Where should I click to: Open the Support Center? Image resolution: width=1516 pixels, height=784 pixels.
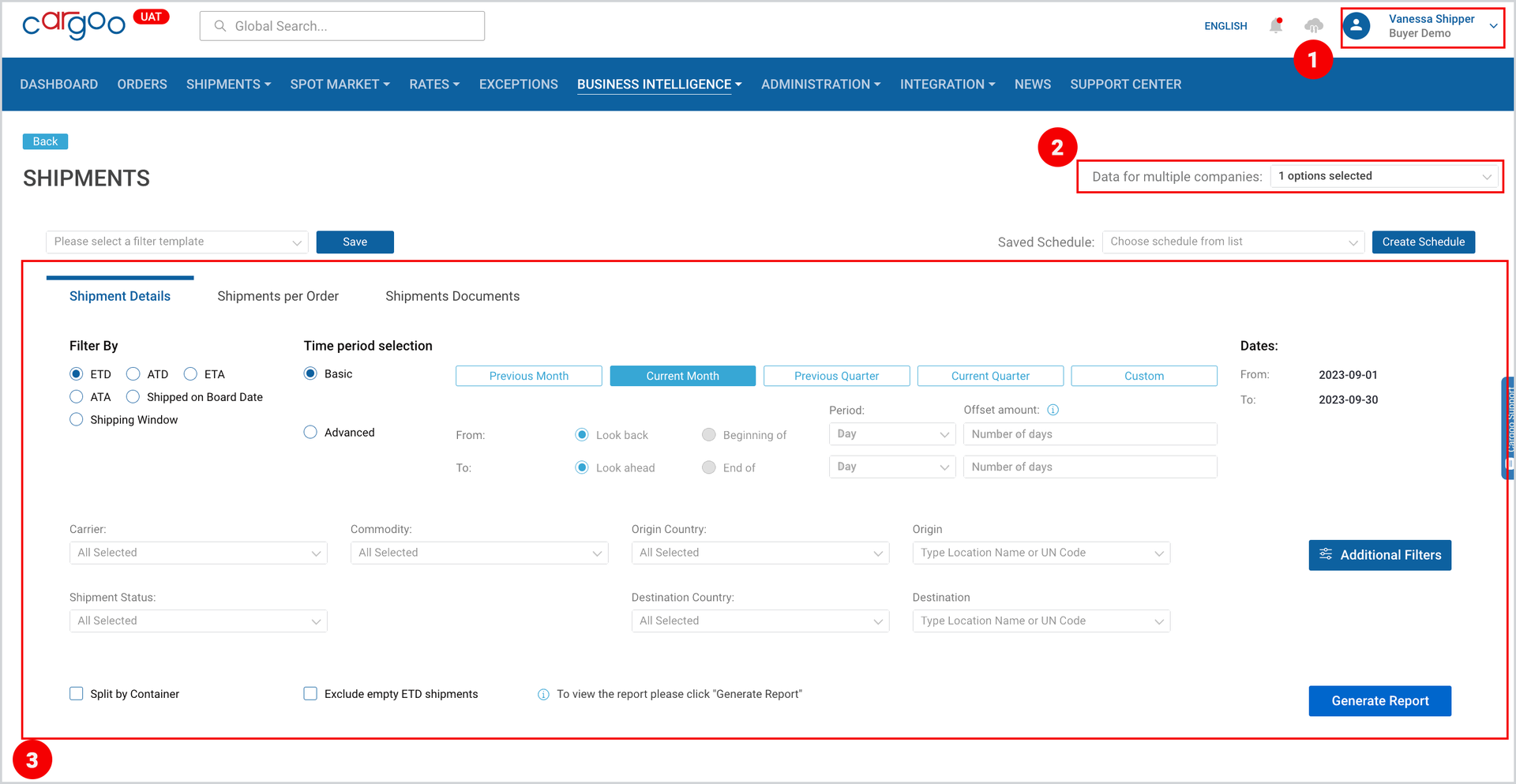pos(1126,84)
